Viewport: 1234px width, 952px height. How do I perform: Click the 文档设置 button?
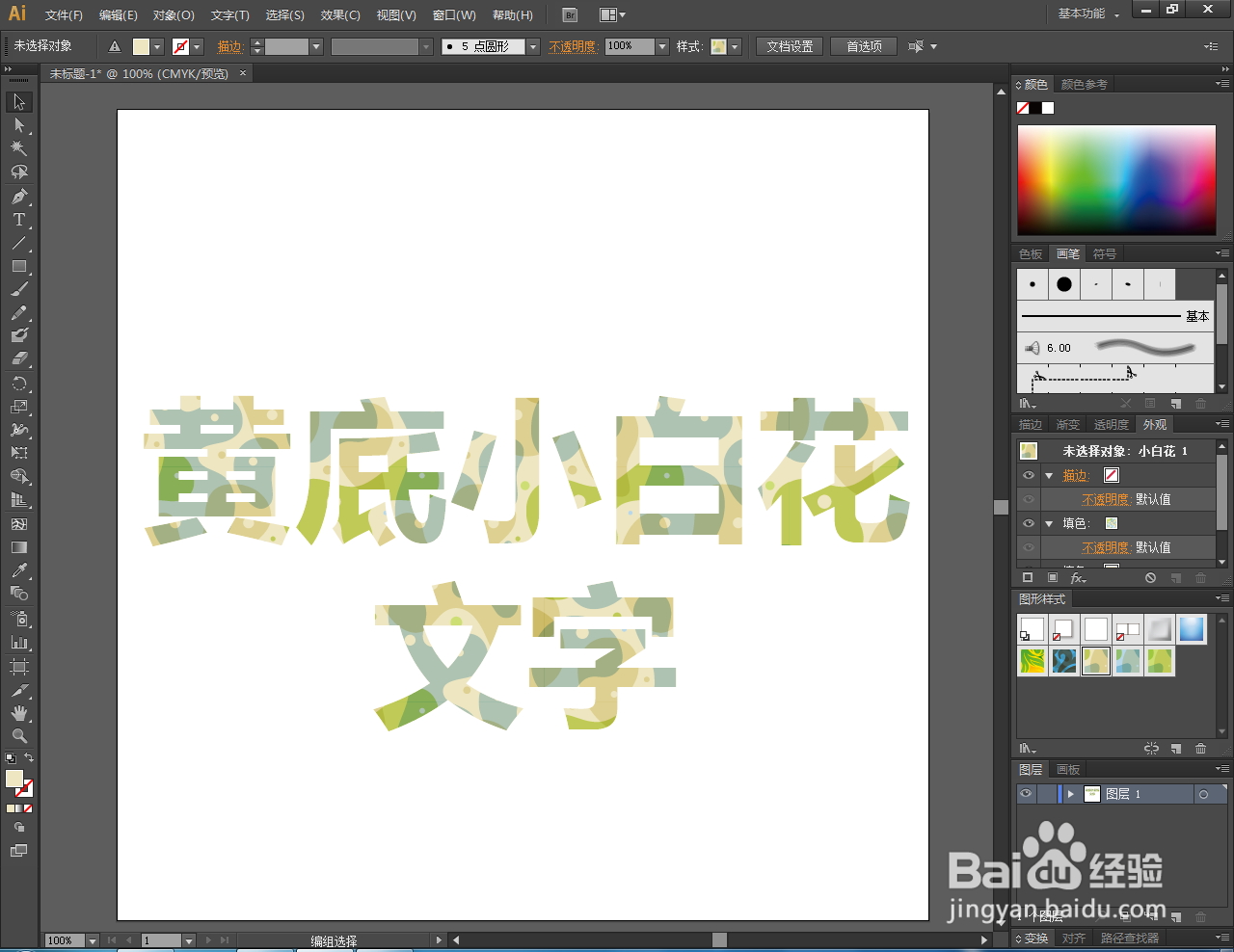[x=789, y=45]
